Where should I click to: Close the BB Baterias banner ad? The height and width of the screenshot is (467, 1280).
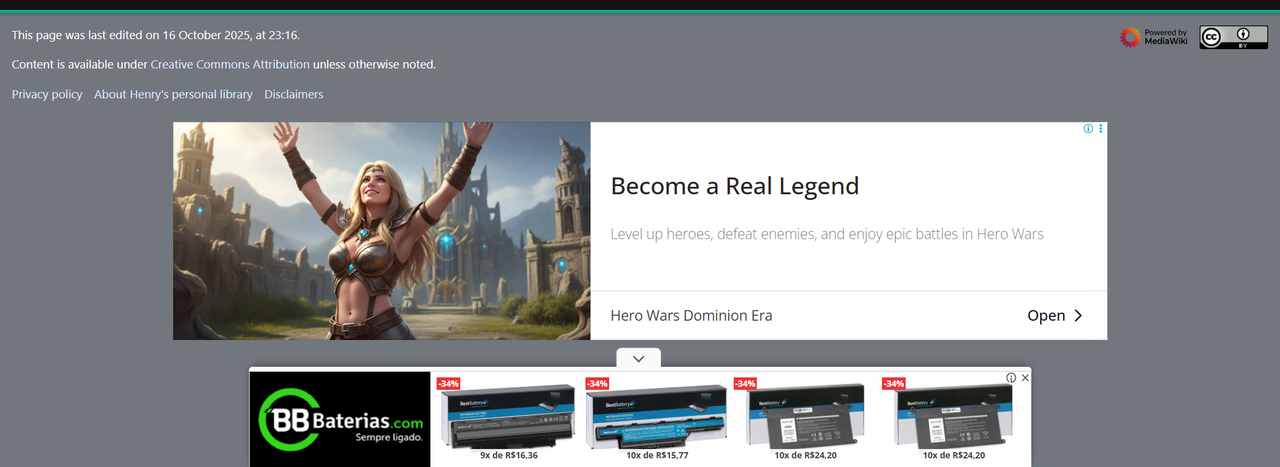pyautogui.click(x=1025, y=378)
